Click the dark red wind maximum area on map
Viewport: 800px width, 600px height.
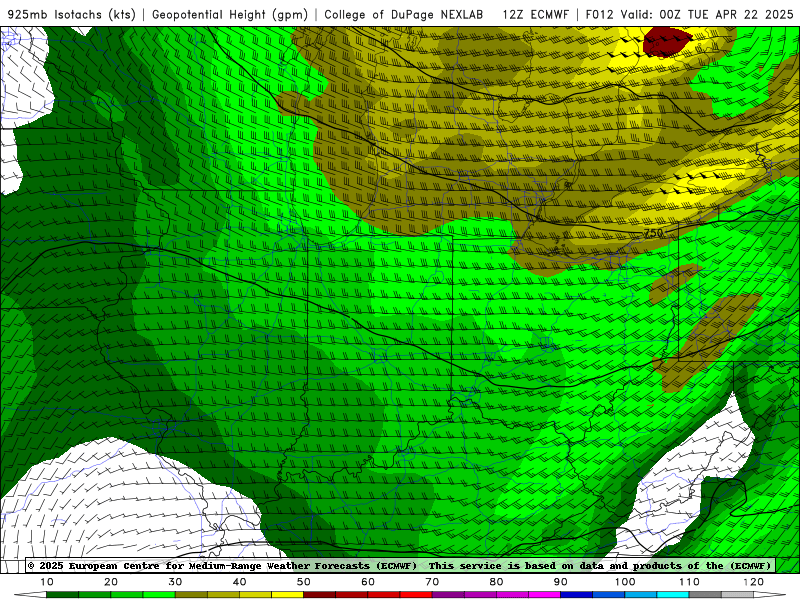point(666,41)
